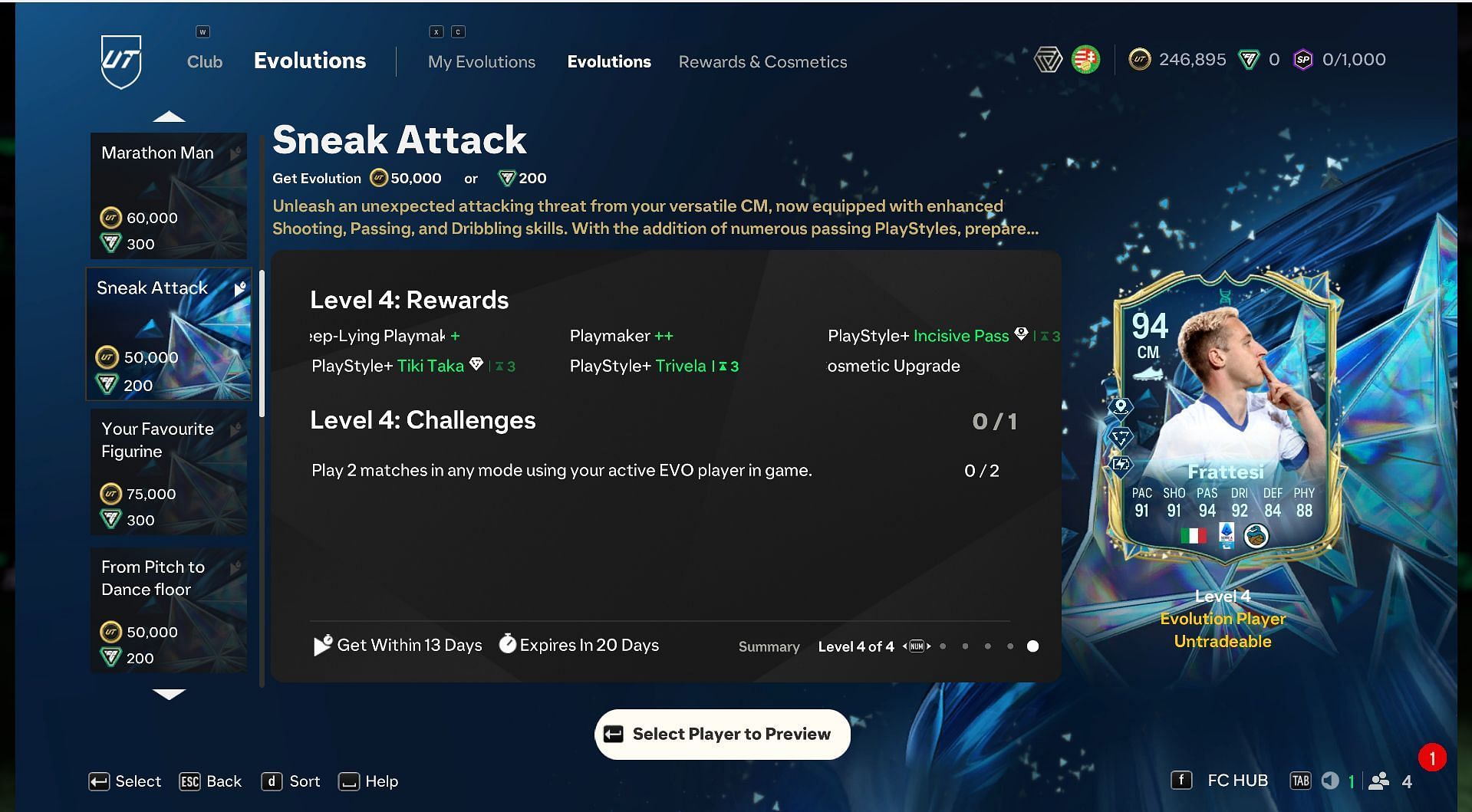Viewport: 1472px width, 812px height.
Task: Click the Hungary flag club badge
Action: point(1085,59)
